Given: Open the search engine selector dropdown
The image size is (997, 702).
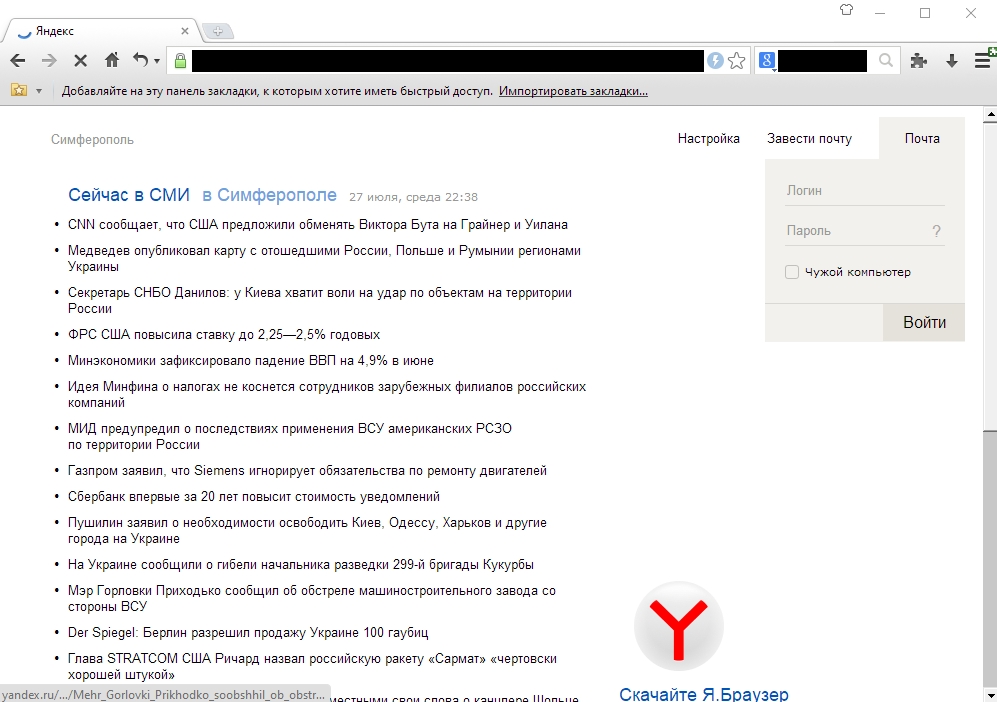Looking at the screenshot, I should [767, 61].
